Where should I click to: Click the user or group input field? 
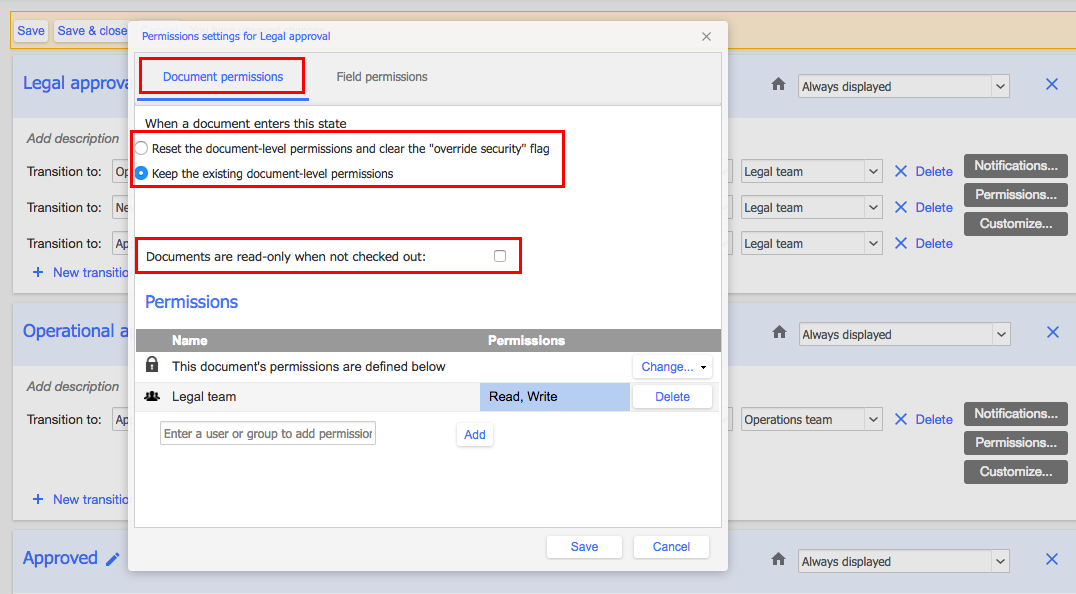coord(268,434)
